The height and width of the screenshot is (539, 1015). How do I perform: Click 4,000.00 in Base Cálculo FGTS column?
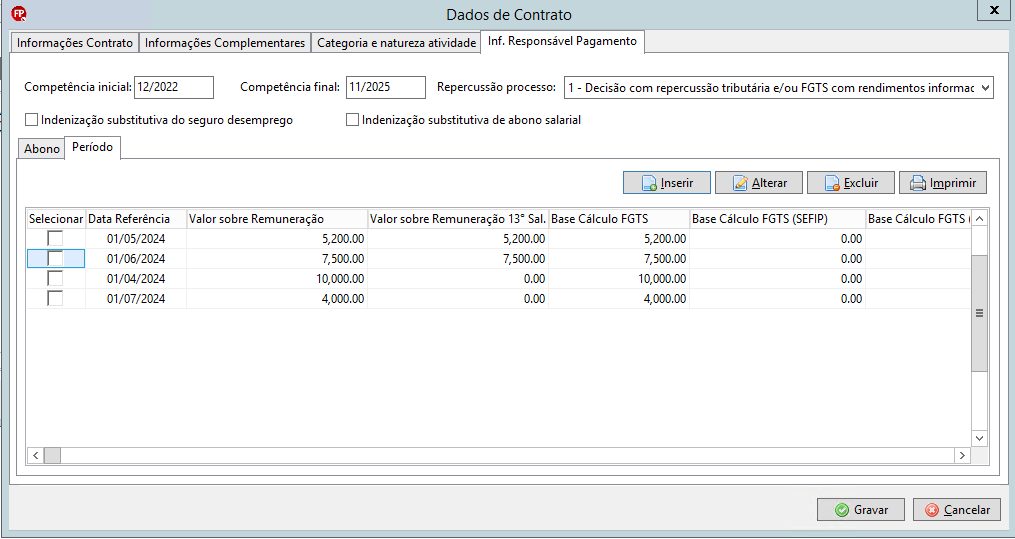pos(619,299)
